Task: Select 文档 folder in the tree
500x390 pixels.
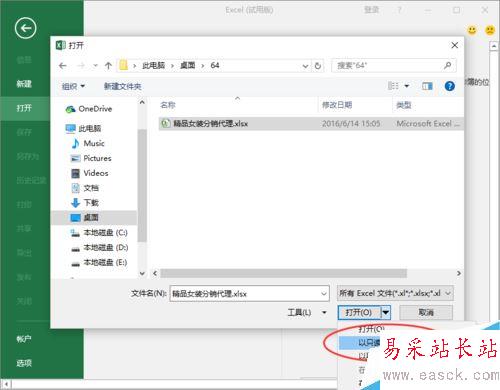Action: [x=85, y=188]
